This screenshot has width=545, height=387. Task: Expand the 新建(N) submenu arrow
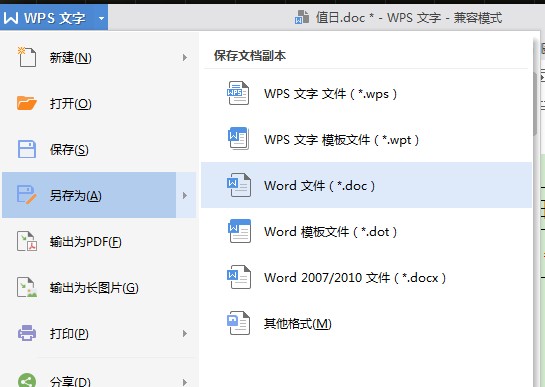pyautogui.click(x=185, y=57)
